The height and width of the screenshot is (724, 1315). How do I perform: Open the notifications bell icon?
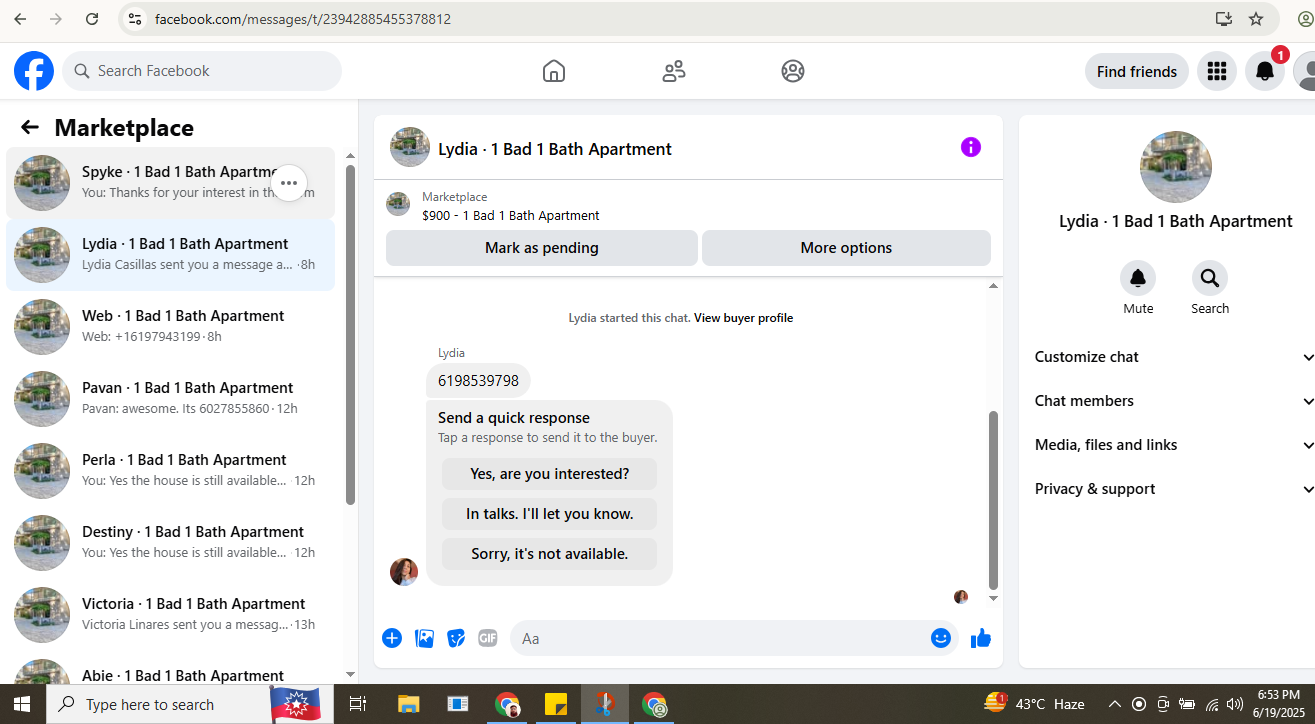click(1265, 71)
